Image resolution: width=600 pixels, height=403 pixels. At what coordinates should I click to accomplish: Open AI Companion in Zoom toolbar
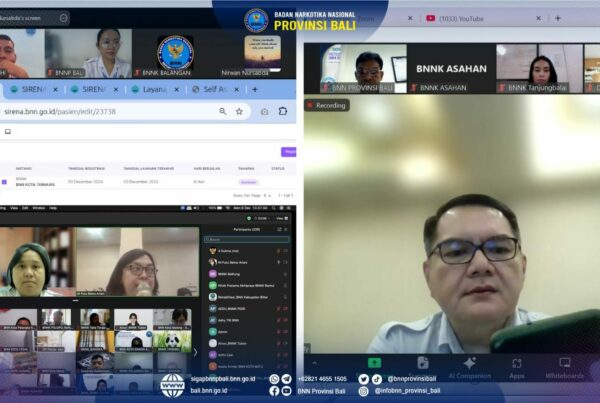click(470, 368)
